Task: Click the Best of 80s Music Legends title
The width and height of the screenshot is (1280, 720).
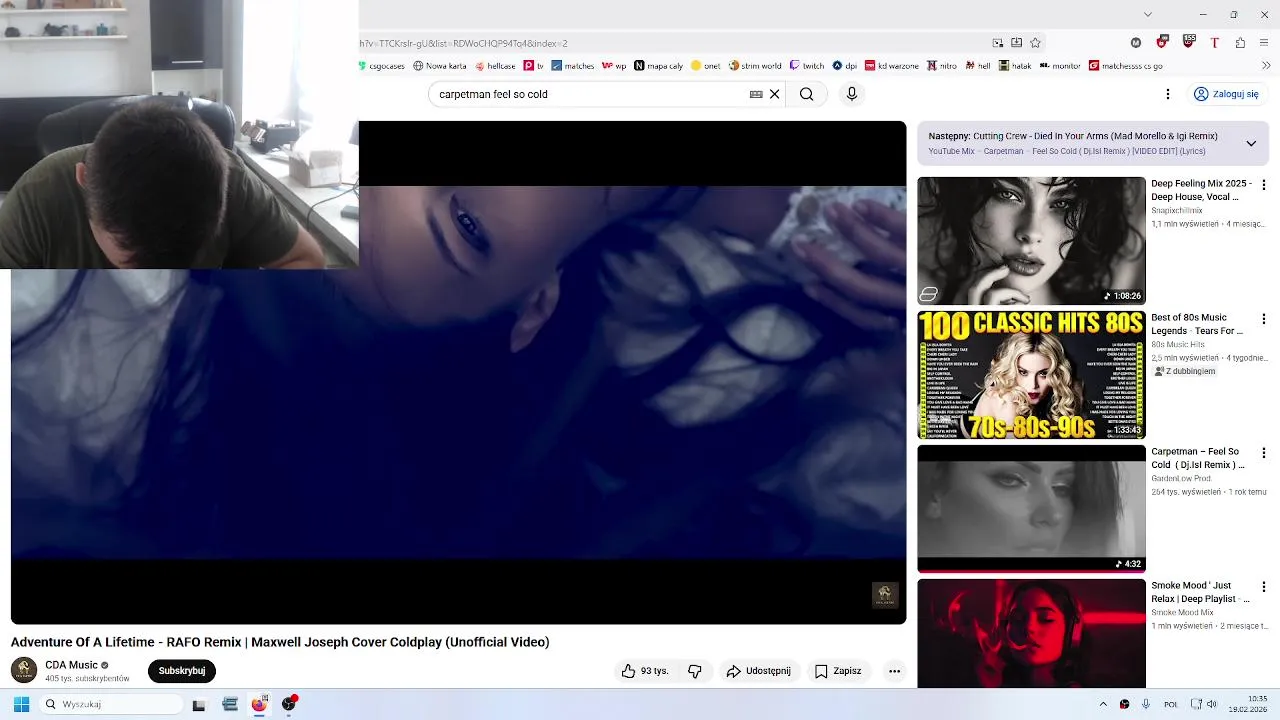Action: (x=1197, y=324)
